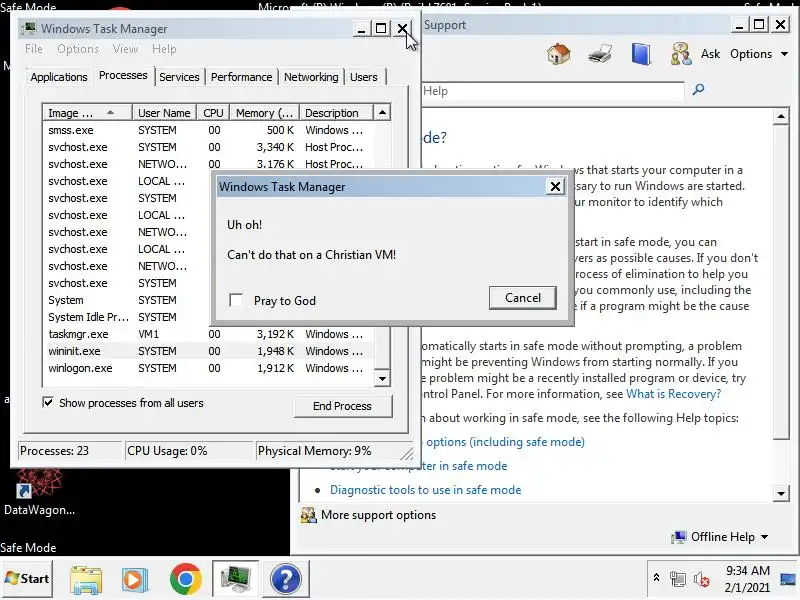The image size is (800, 600).
Task: Expand the Help Options dropdown
Action: 759,54
